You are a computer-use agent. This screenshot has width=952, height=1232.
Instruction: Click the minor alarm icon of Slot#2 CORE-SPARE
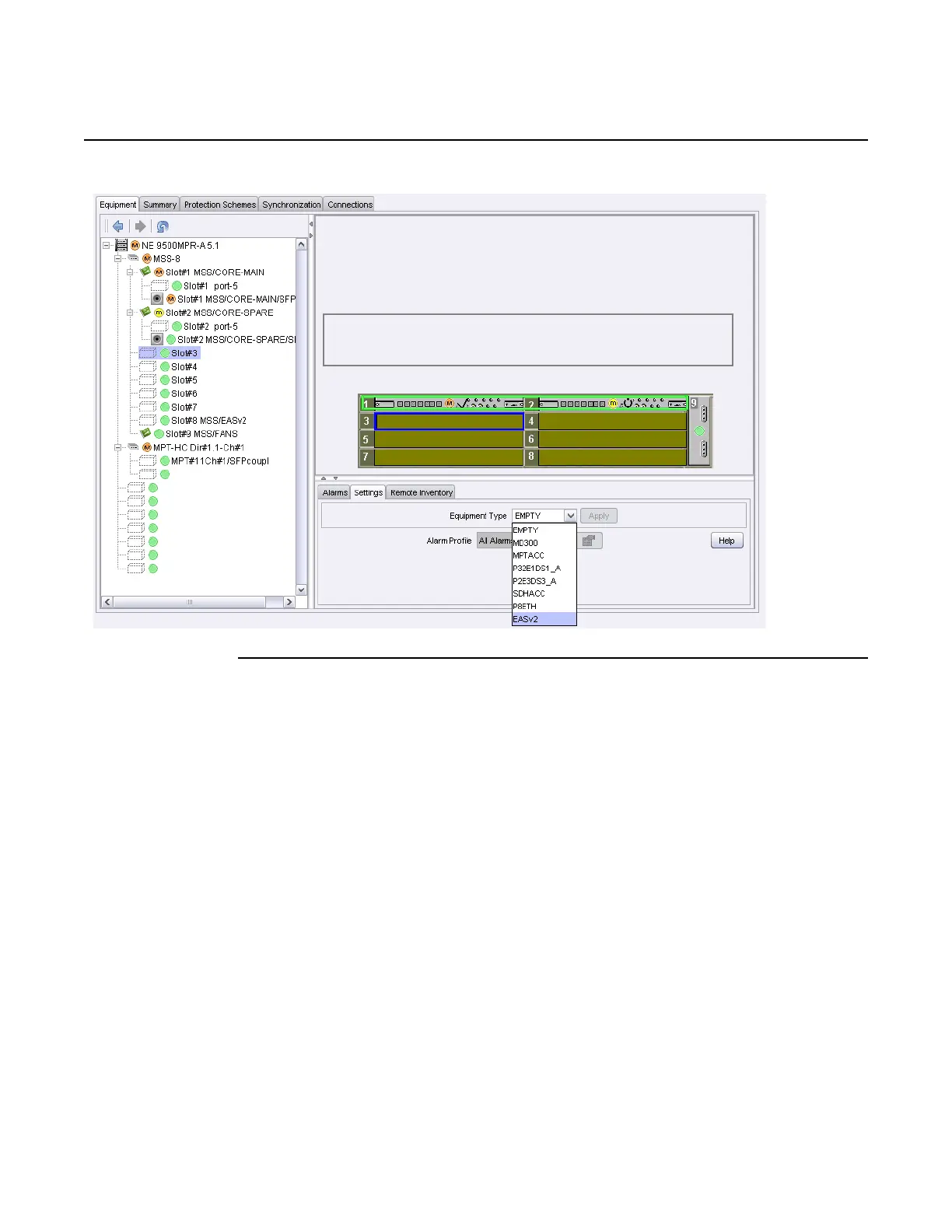tap(159, 312)
